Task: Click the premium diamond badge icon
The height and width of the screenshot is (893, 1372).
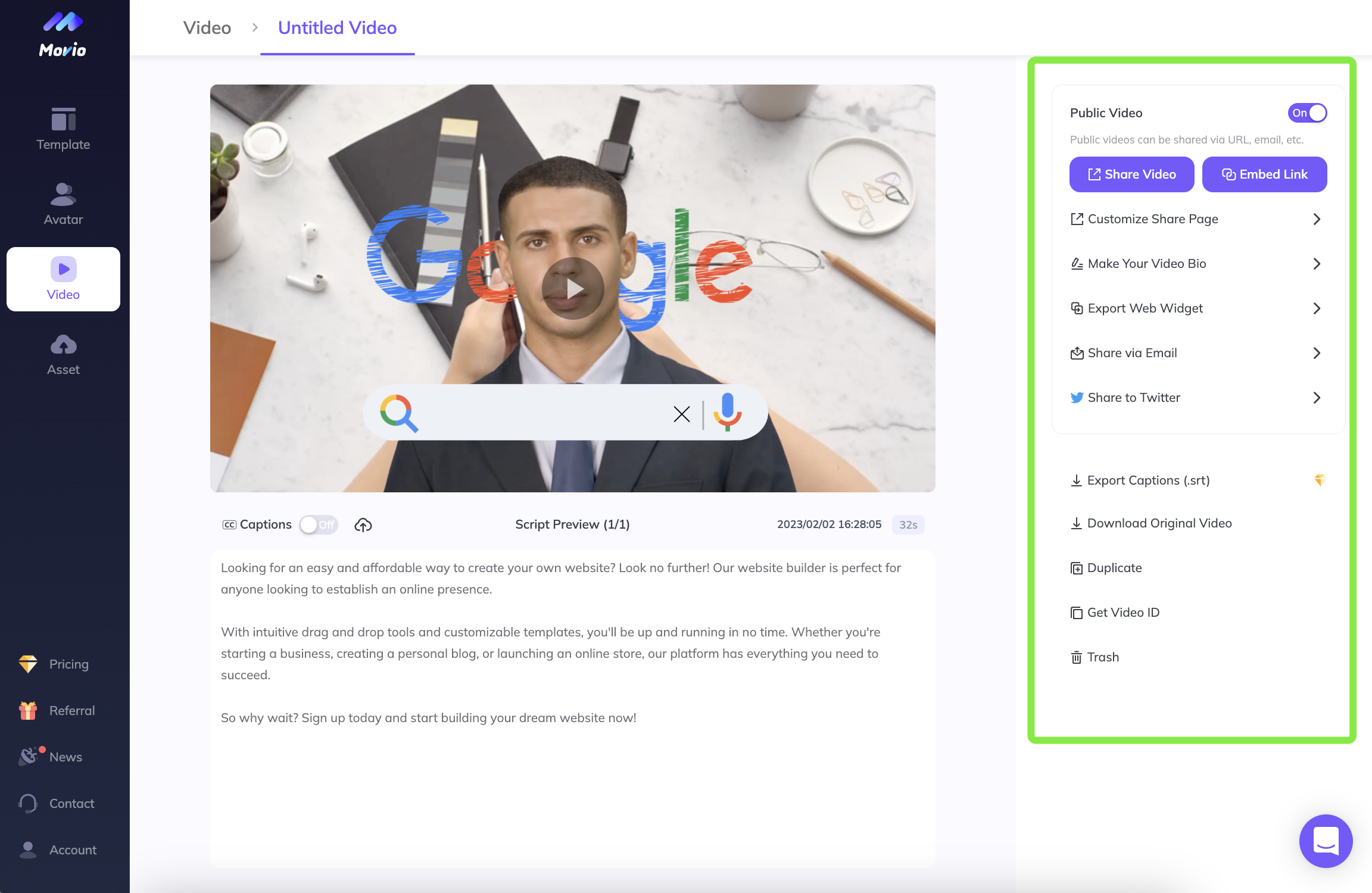Action: [x=1320, y=480]
